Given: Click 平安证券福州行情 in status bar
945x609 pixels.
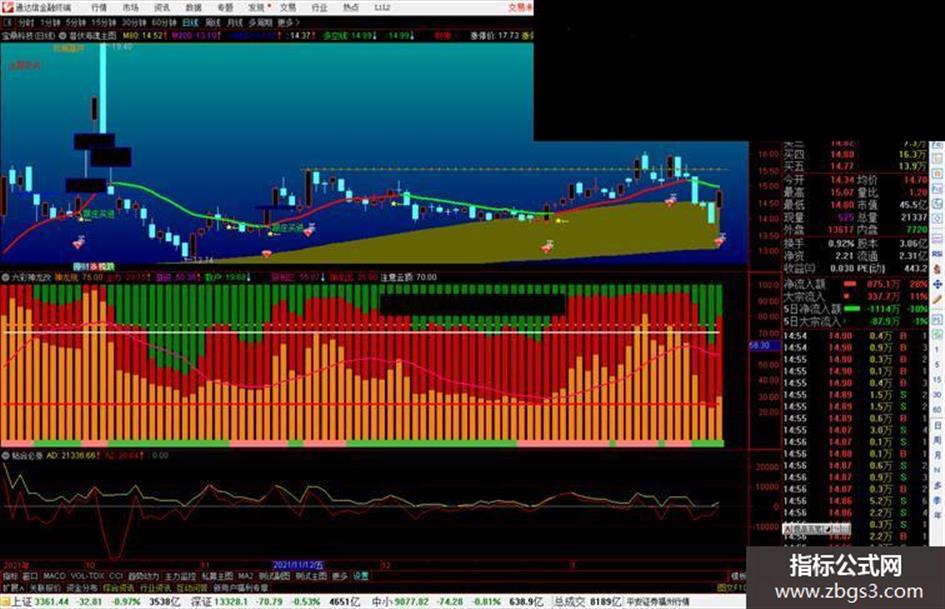Looking at the screenshot, I should (658, 602).
